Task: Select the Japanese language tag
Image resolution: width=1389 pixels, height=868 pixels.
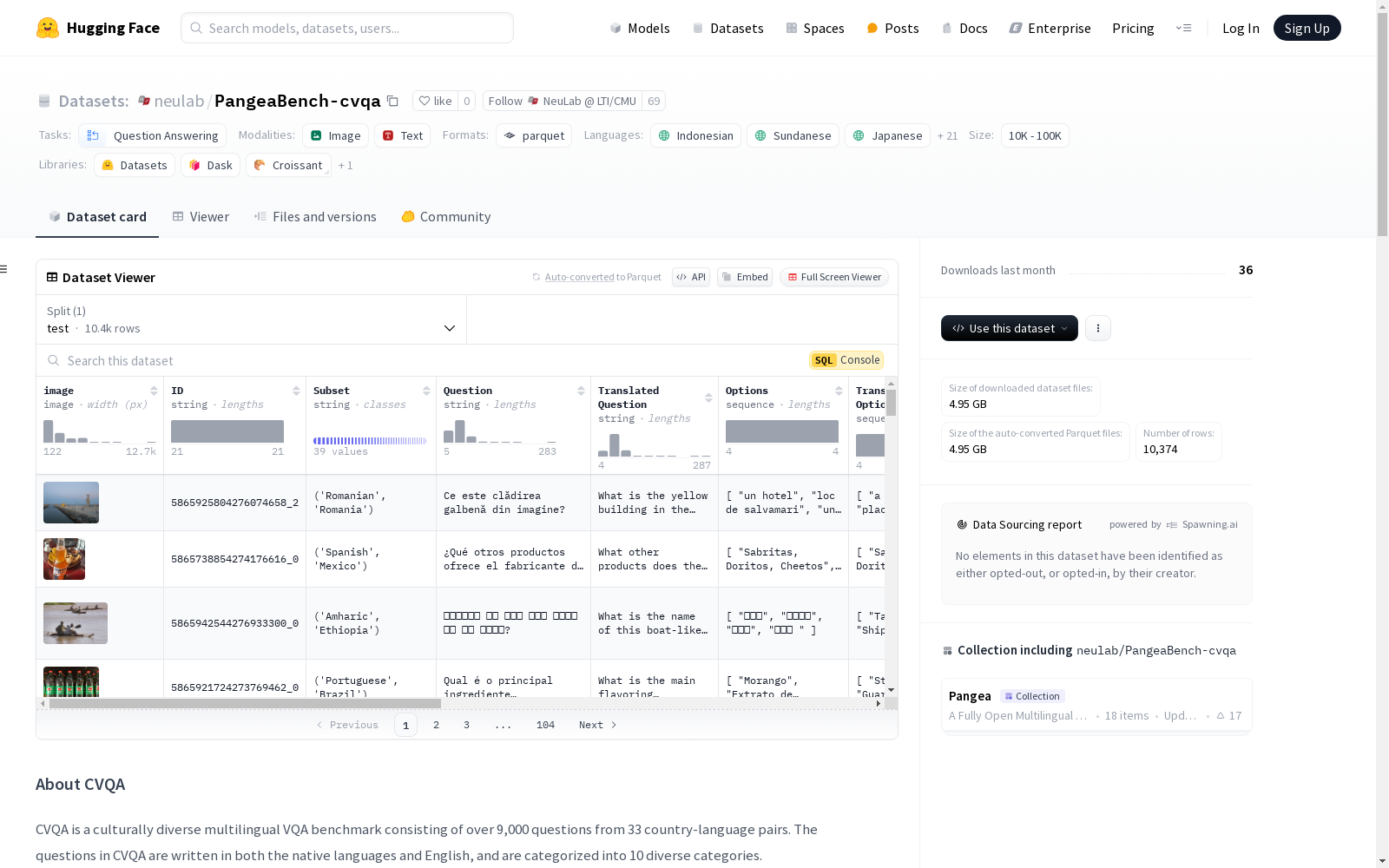Action: [x=887, y=135]
